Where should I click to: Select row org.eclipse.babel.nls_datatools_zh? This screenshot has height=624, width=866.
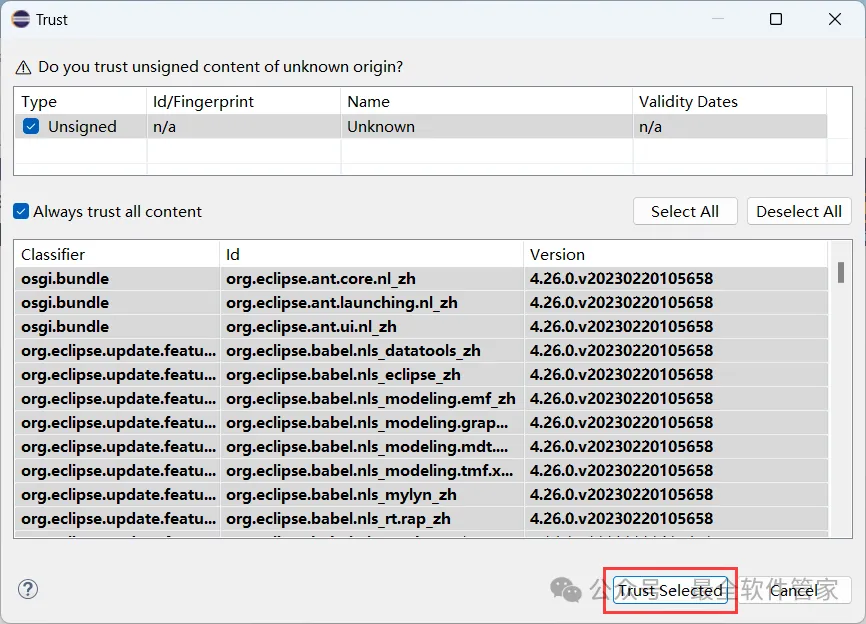point(421,351)
